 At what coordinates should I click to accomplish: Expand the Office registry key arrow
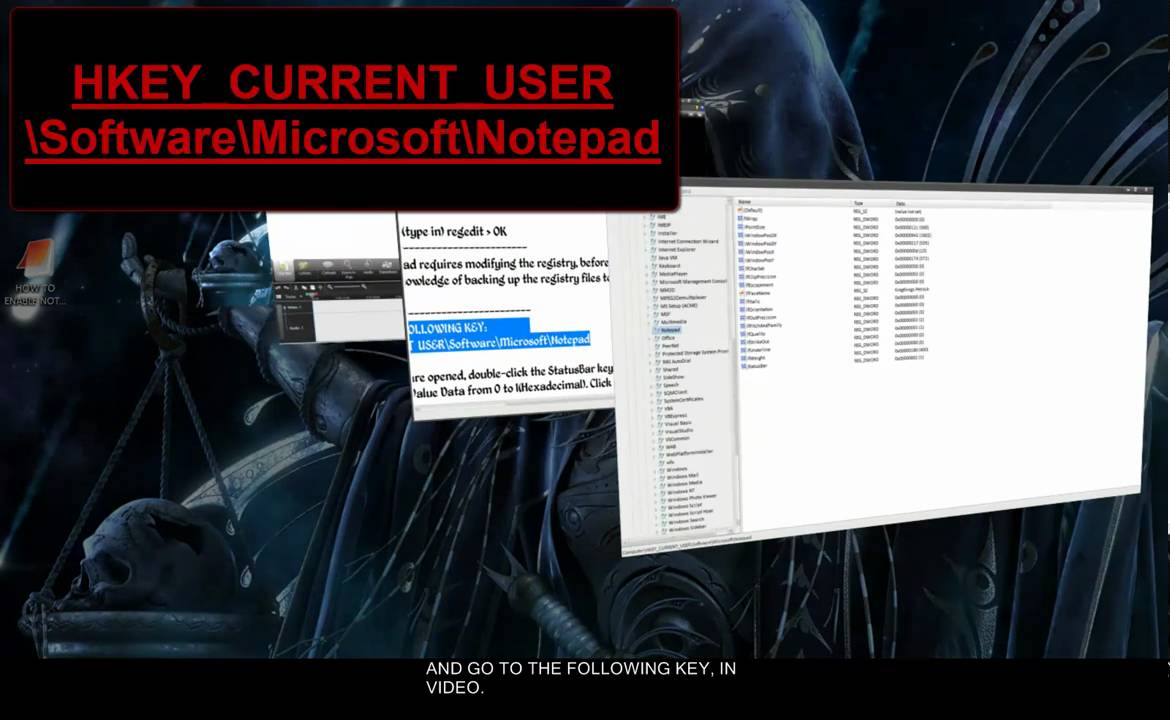click(x=649, y=339)
